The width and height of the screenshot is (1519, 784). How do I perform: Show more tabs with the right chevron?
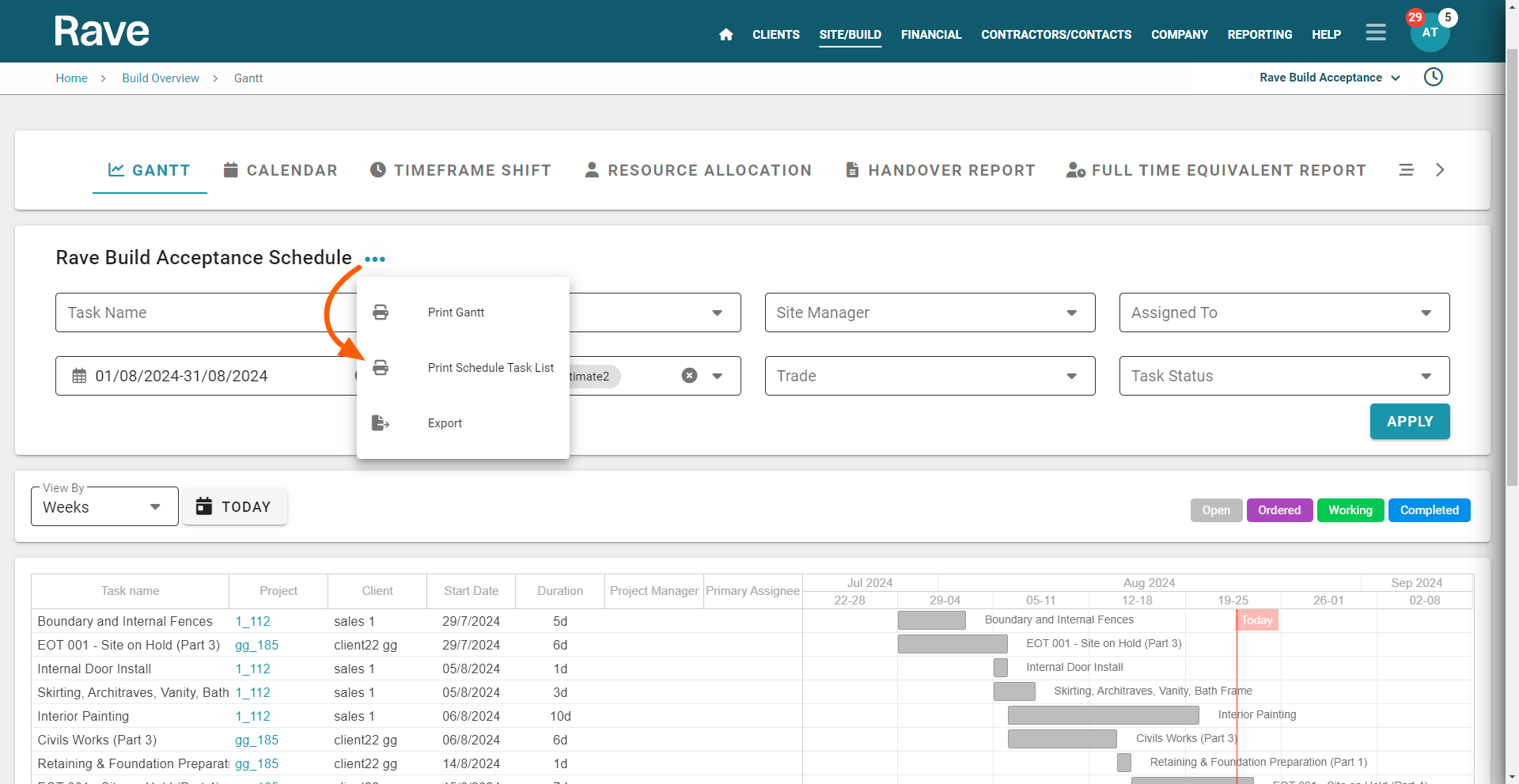1440,170
